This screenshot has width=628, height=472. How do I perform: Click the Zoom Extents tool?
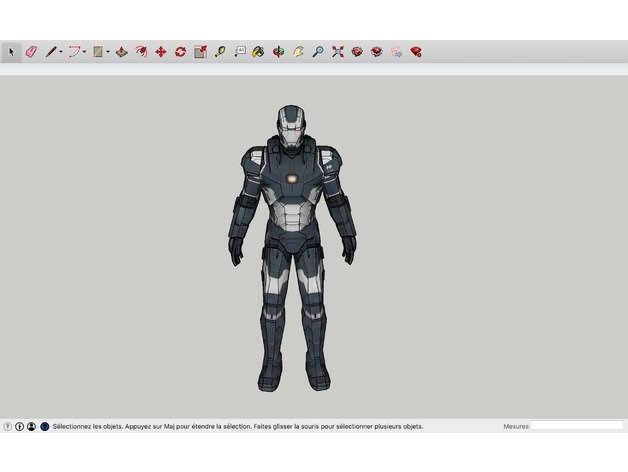(338, 52)
